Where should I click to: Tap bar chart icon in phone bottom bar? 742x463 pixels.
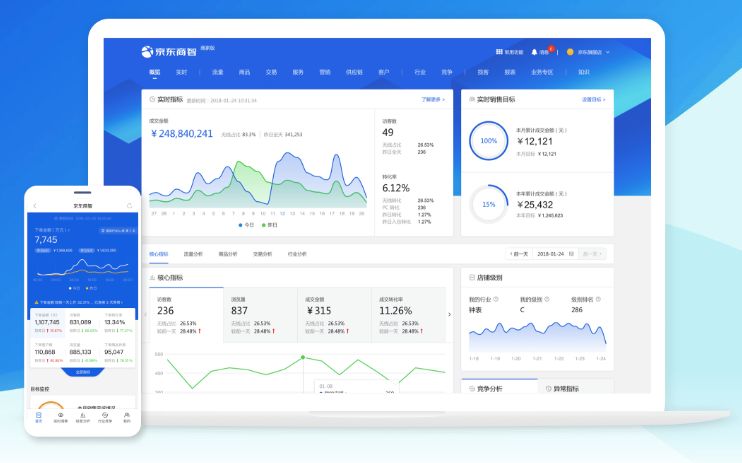[83, 417]
